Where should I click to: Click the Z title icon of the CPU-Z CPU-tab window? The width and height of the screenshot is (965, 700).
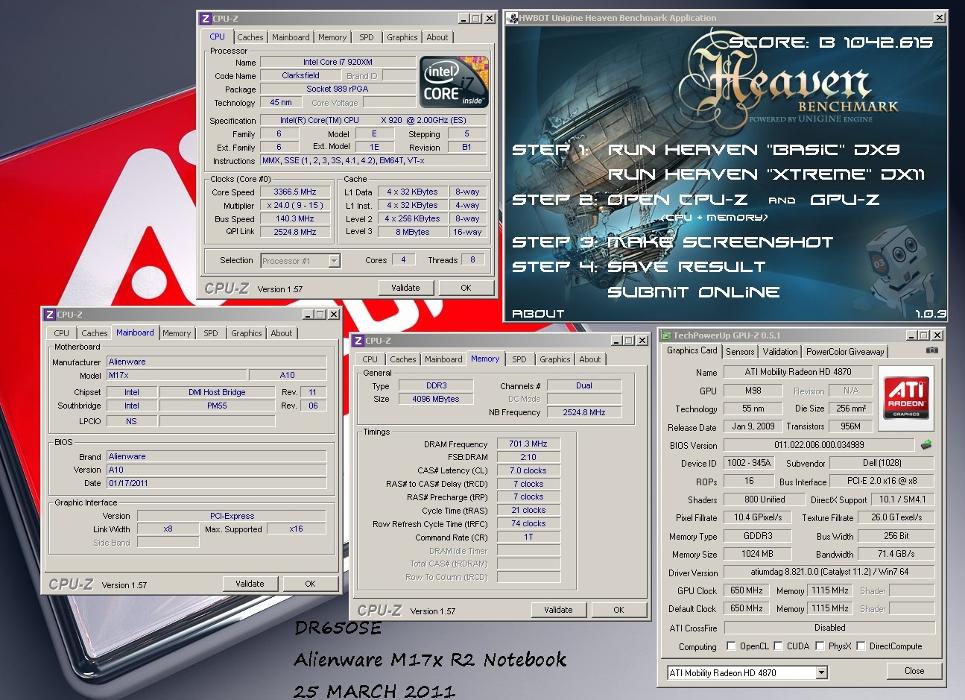tap(206, 18)
